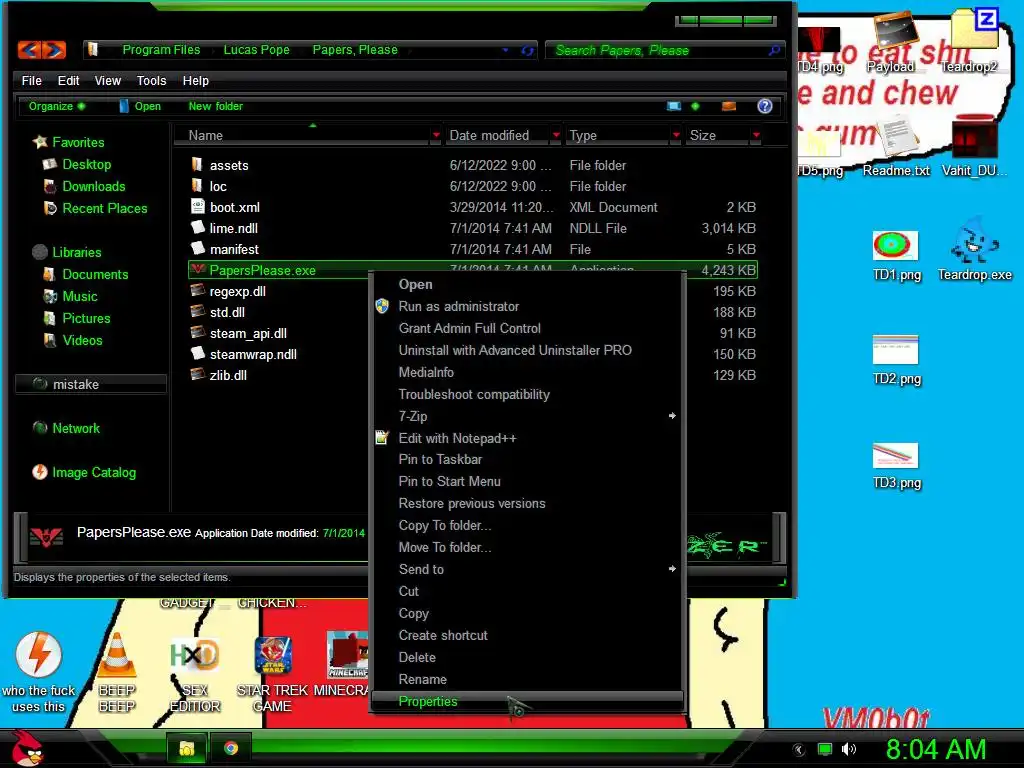The width and height of the screenshot is (1024, 768).
Task: Open Downloads in Favorites
Action: coord(93,186)
